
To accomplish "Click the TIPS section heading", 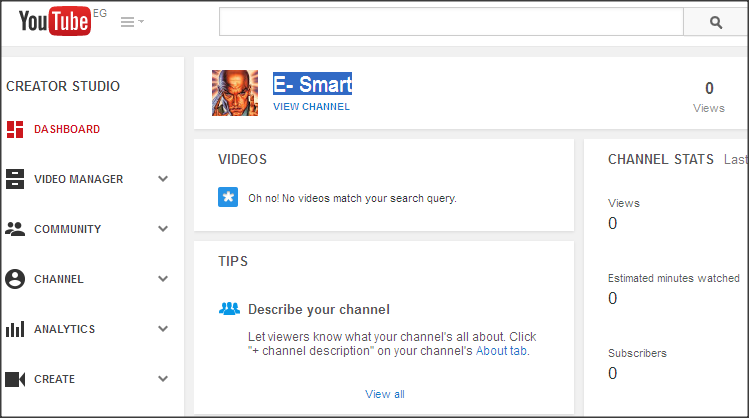I will [233, 261].
